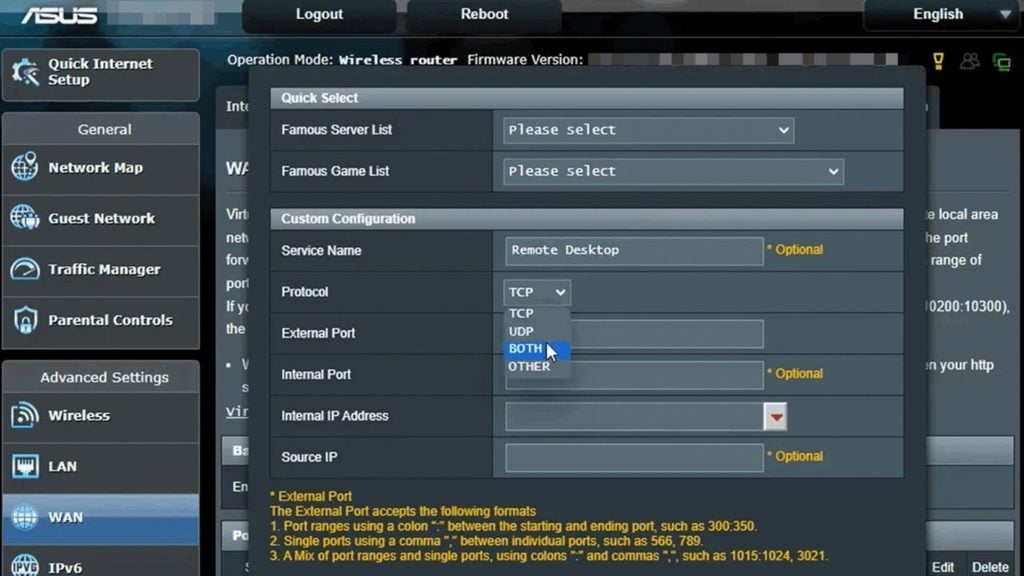Open the IPv6 icon
1024x576 pixels.
25,566
